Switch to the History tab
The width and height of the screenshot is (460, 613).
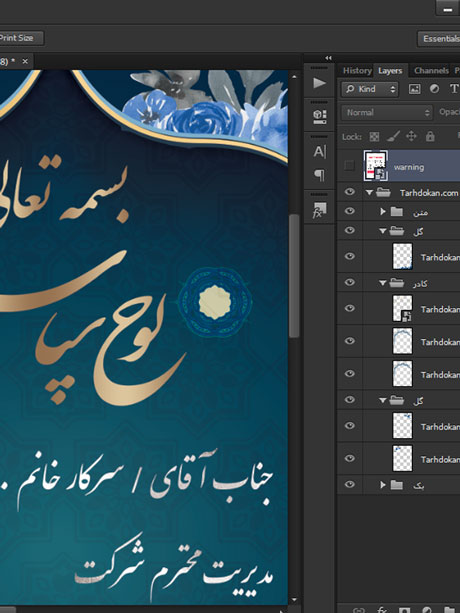click(357, 71)
